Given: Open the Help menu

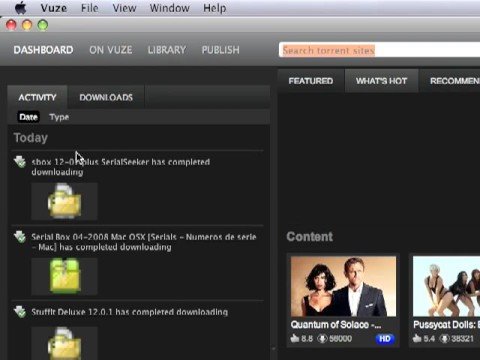Looking at the screenshot, I should (215, 8).
